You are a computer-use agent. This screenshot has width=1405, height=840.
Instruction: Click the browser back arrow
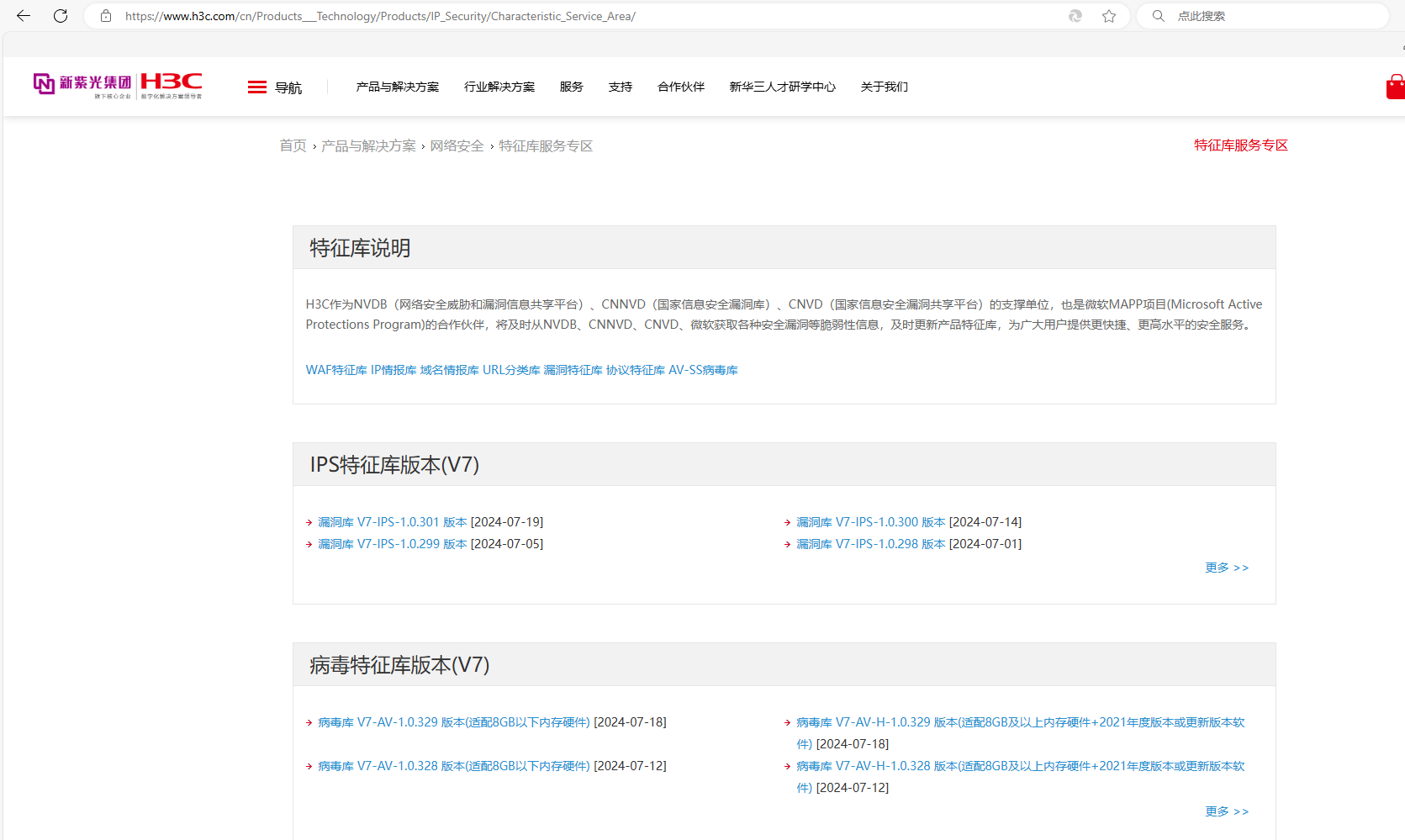click(x=24, y=16)
